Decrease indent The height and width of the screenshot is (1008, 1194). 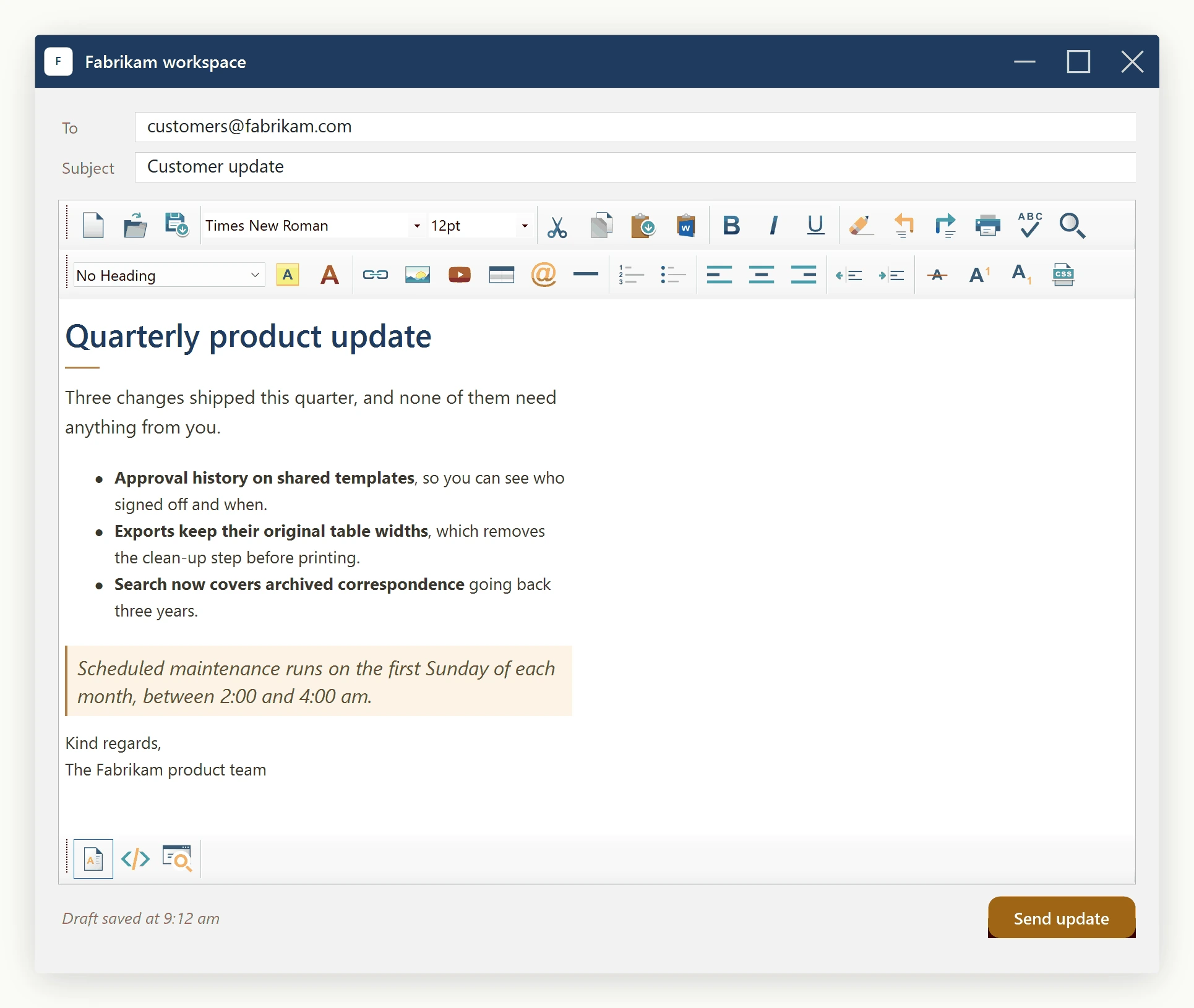tap(849, 275)
